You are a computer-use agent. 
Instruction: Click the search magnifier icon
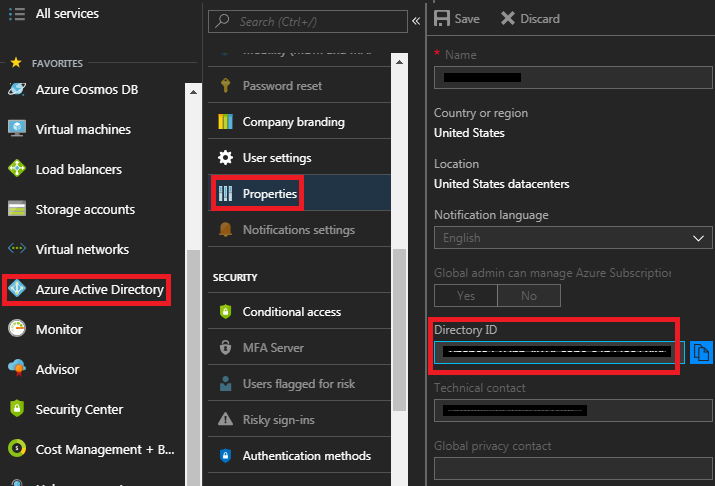[223, 21]
